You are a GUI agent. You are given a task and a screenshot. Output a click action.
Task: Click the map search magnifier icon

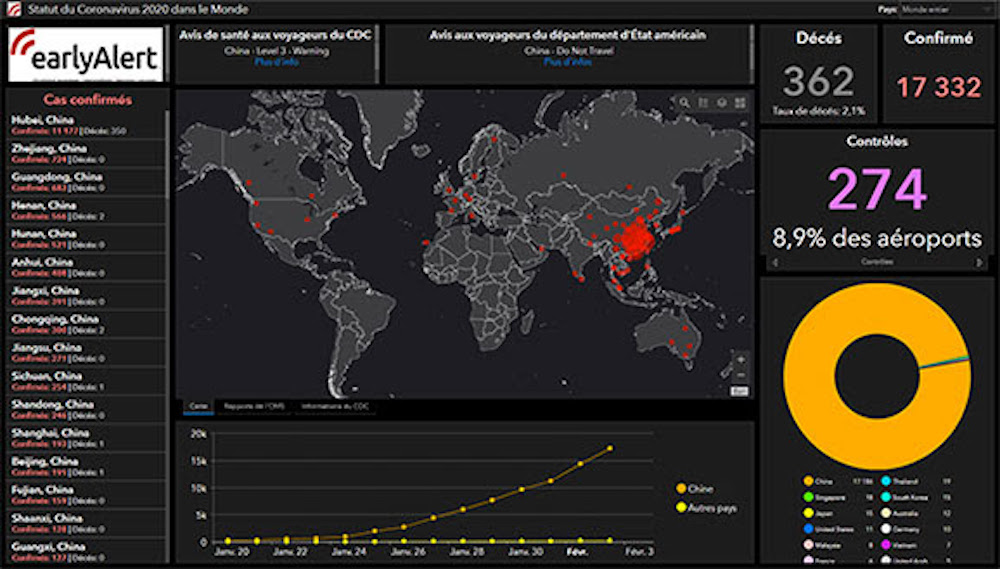click(x=685, y=102)
